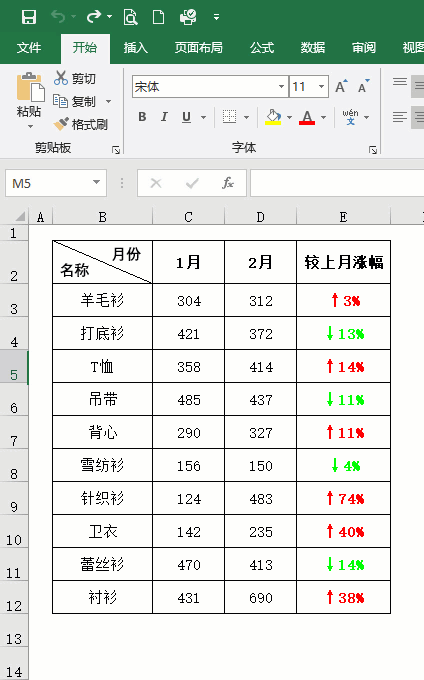
Task: Expand the font size dropdown arrow
Action: point(321,87)
